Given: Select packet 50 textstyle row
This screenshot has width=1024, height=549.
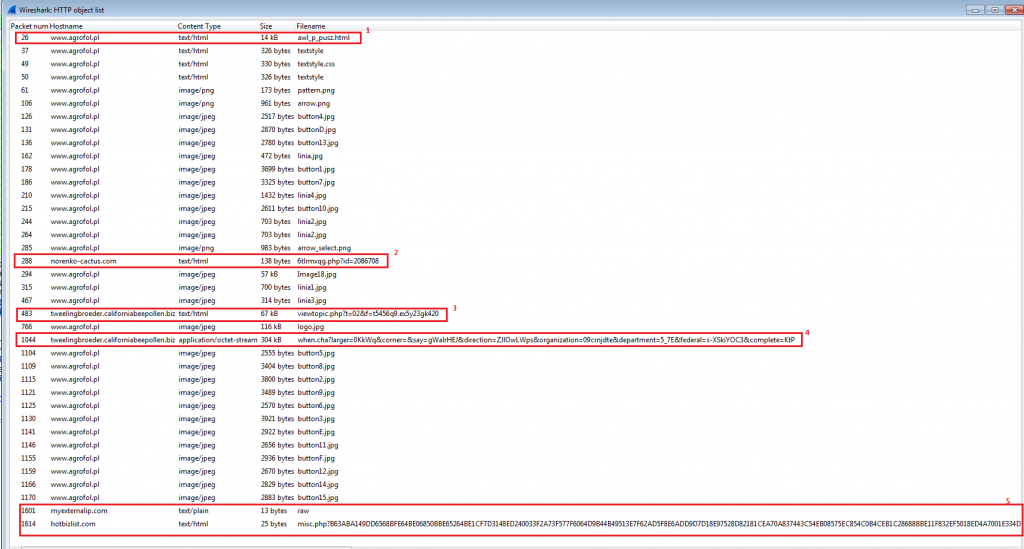Looking at the screenshot, I should tap(516, 77).
